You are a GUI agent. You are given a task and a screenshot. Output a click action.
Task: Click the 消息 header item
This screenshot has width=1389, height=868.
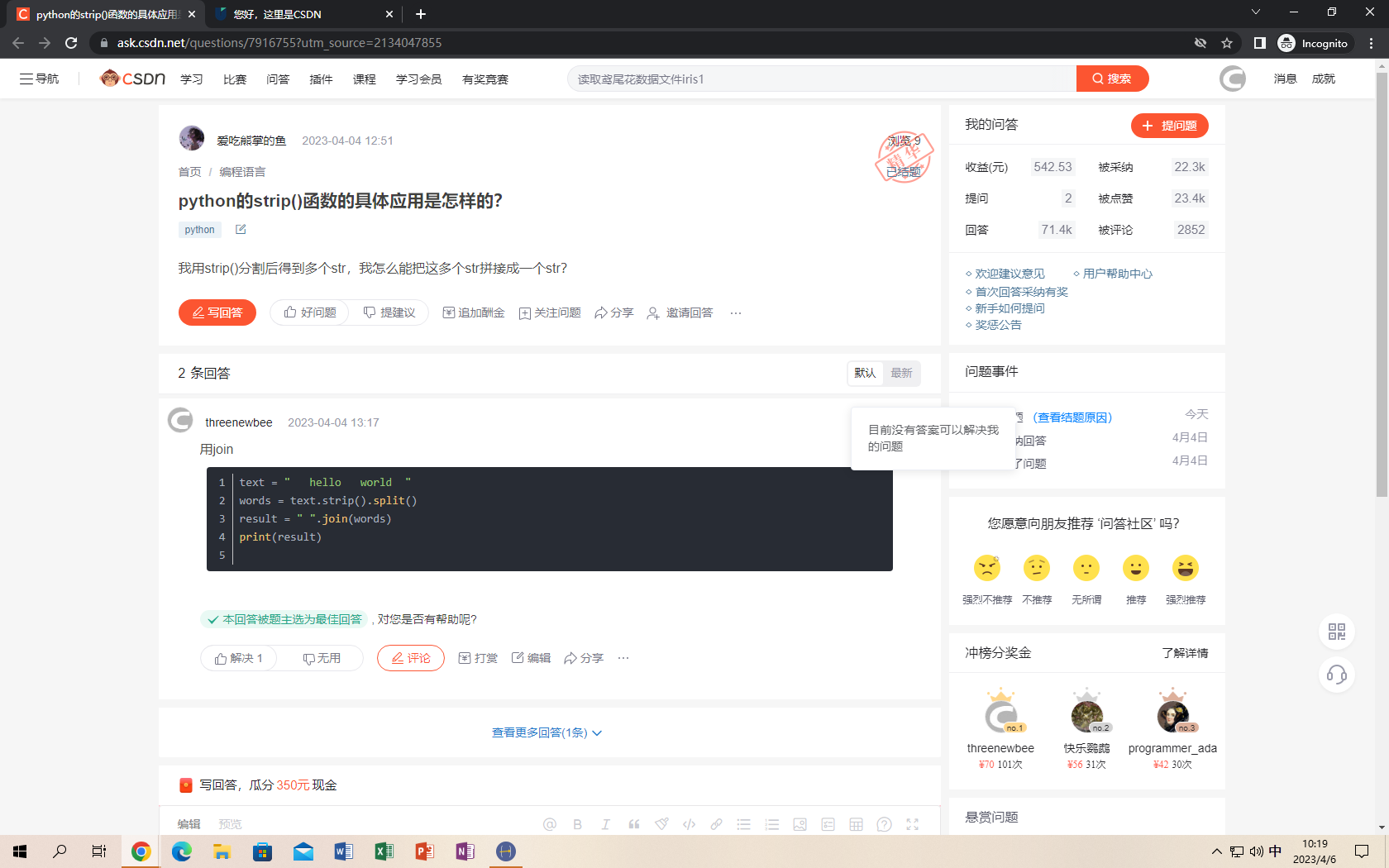[x=1285, y=79]
